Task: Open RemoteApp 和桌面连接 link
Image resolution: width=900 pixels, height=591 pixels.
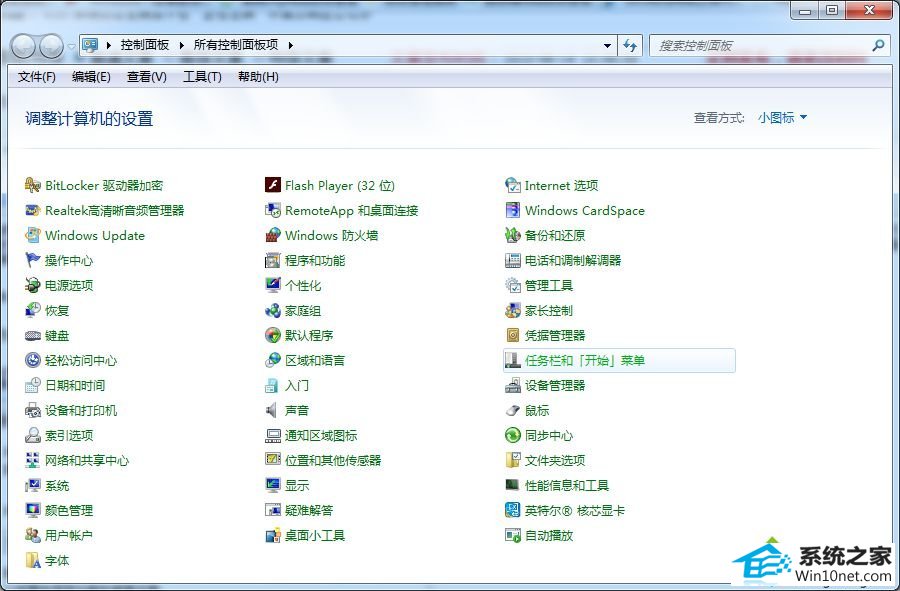Action: pos(351,211)
